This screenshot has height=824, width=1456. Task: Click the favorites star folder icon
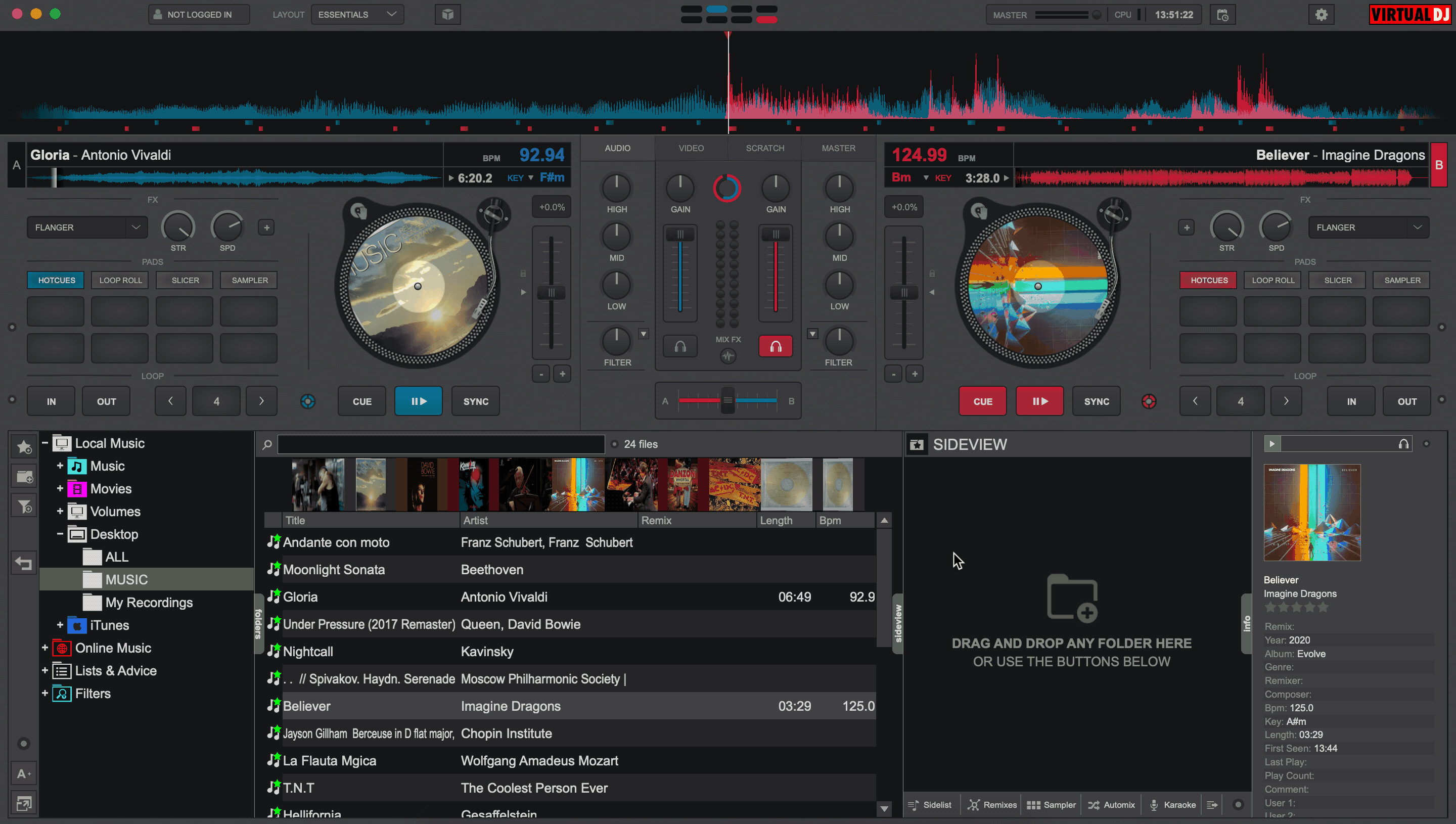tap(24, 447)
